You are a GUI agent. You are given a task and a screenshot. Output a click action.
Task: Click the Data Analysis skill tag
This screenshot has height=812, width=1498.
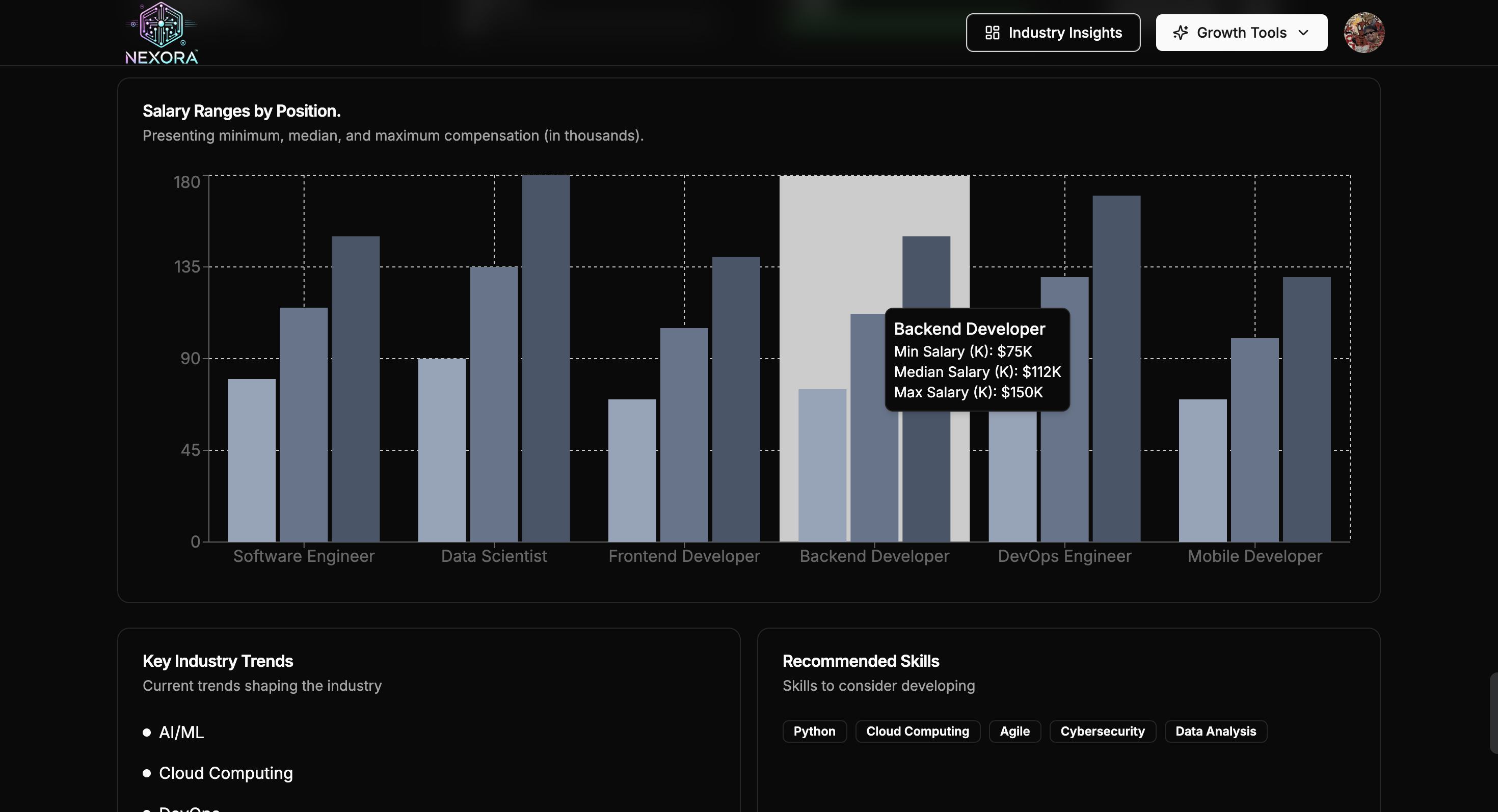1215,731
